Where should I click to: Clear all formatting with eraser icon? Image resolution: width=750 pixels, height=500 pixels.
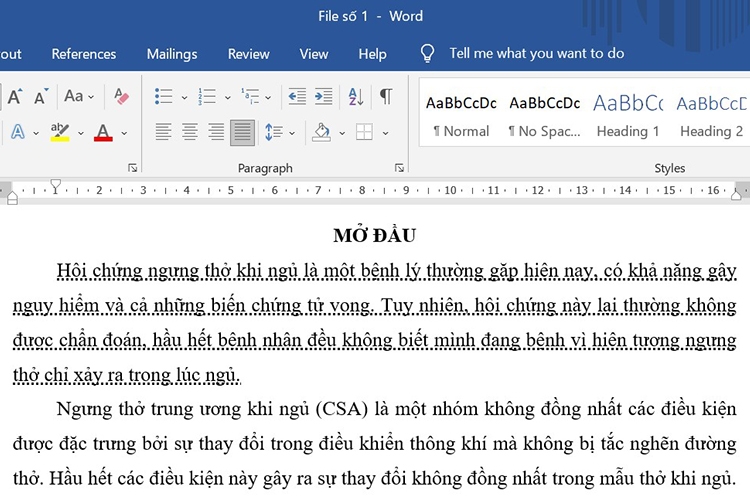coord(121,97)
